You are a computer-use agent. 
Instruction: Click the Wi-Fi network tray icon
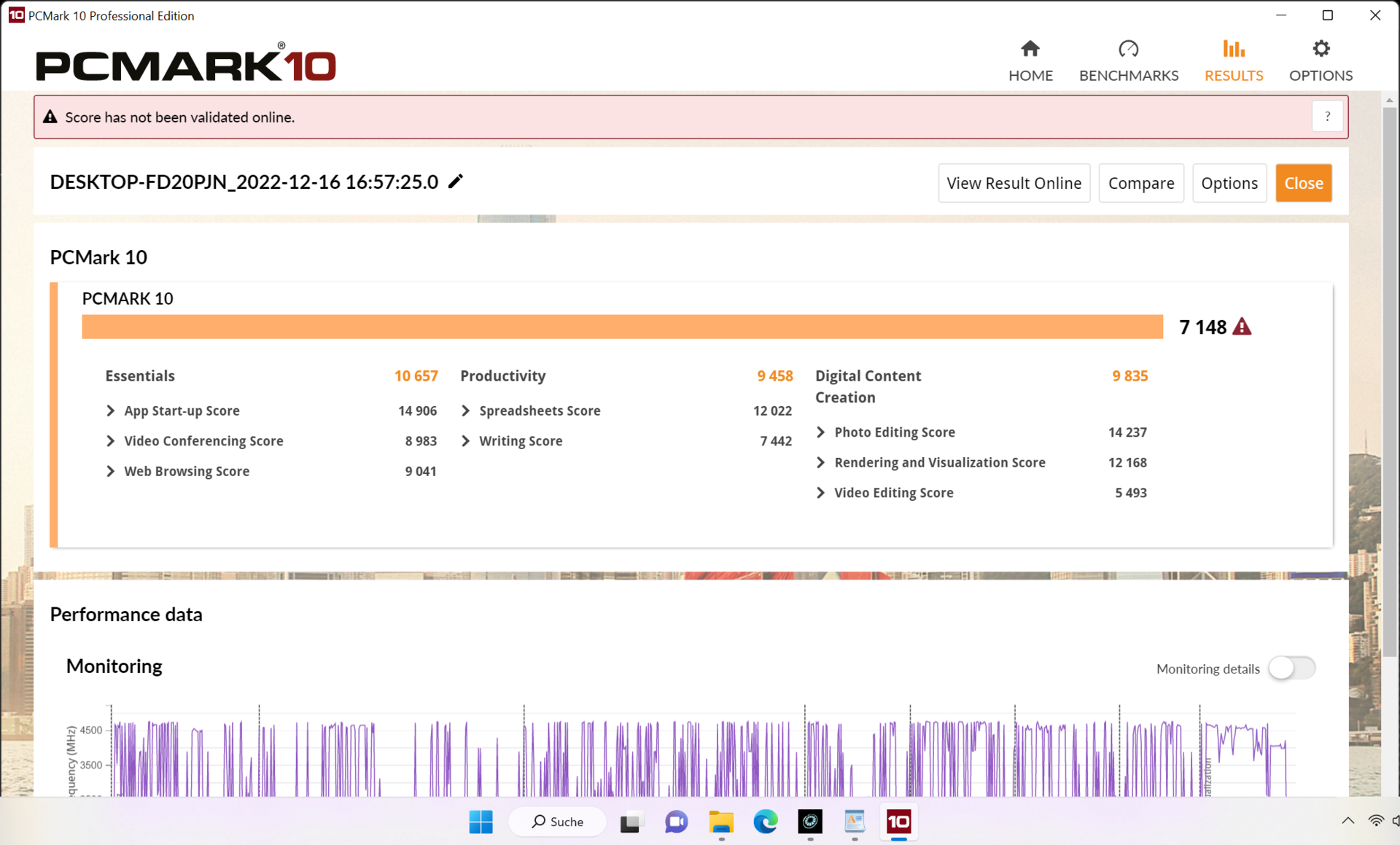click(1375, 821)
